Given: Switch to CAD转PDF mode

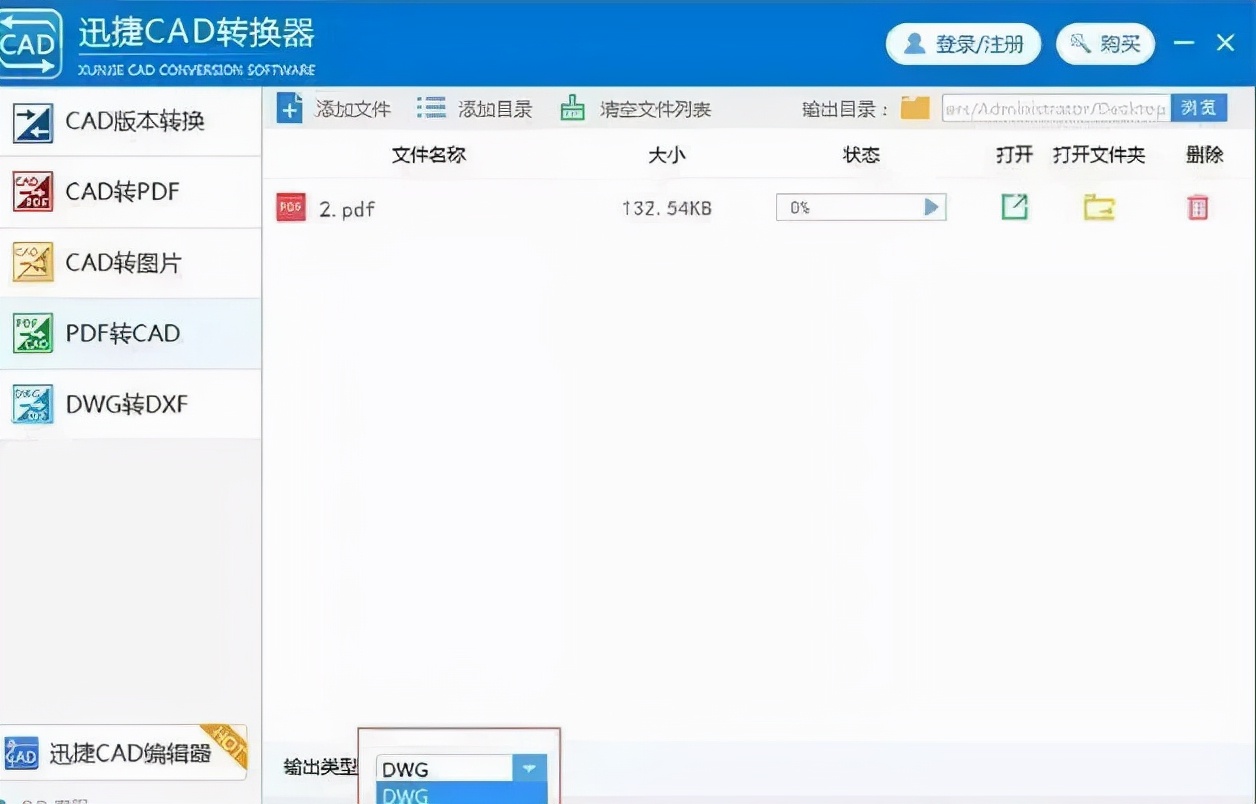Looking at the screenshot, I should click(x=130, y=191).
